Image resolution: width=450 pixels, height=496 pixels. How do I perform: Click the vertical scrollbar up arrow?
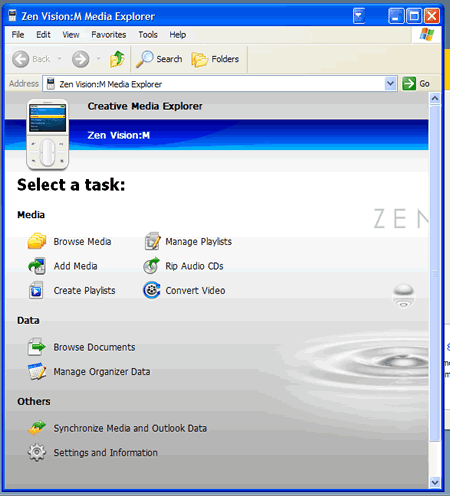point(435,98)
